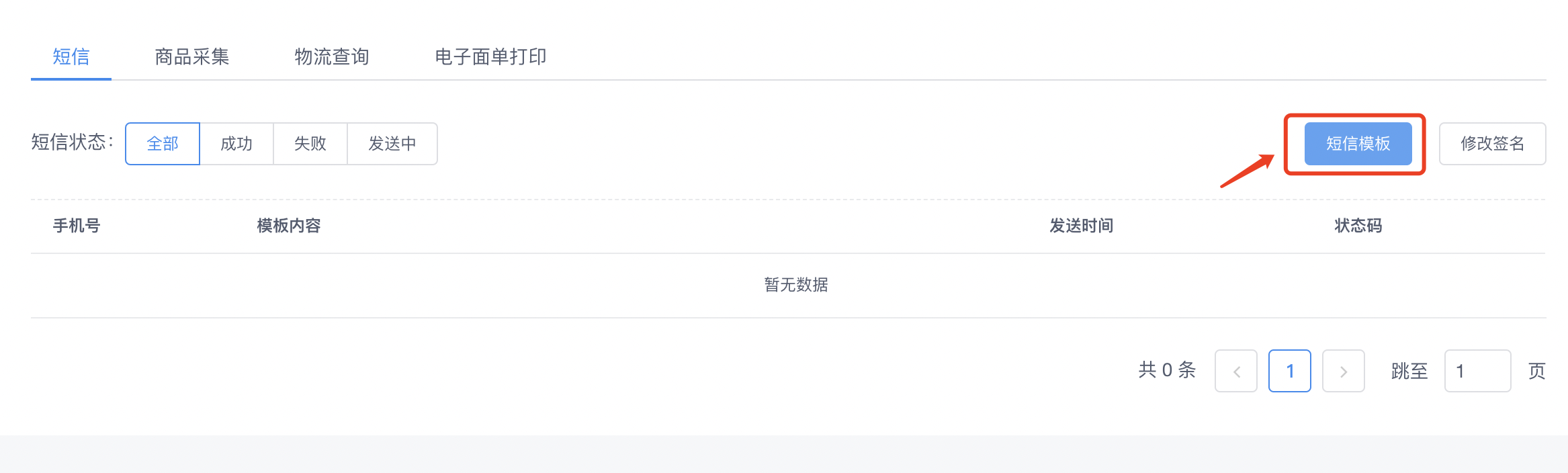Filter SMS status by 发送中
1568x473 pixels.
tap(392, 144)
